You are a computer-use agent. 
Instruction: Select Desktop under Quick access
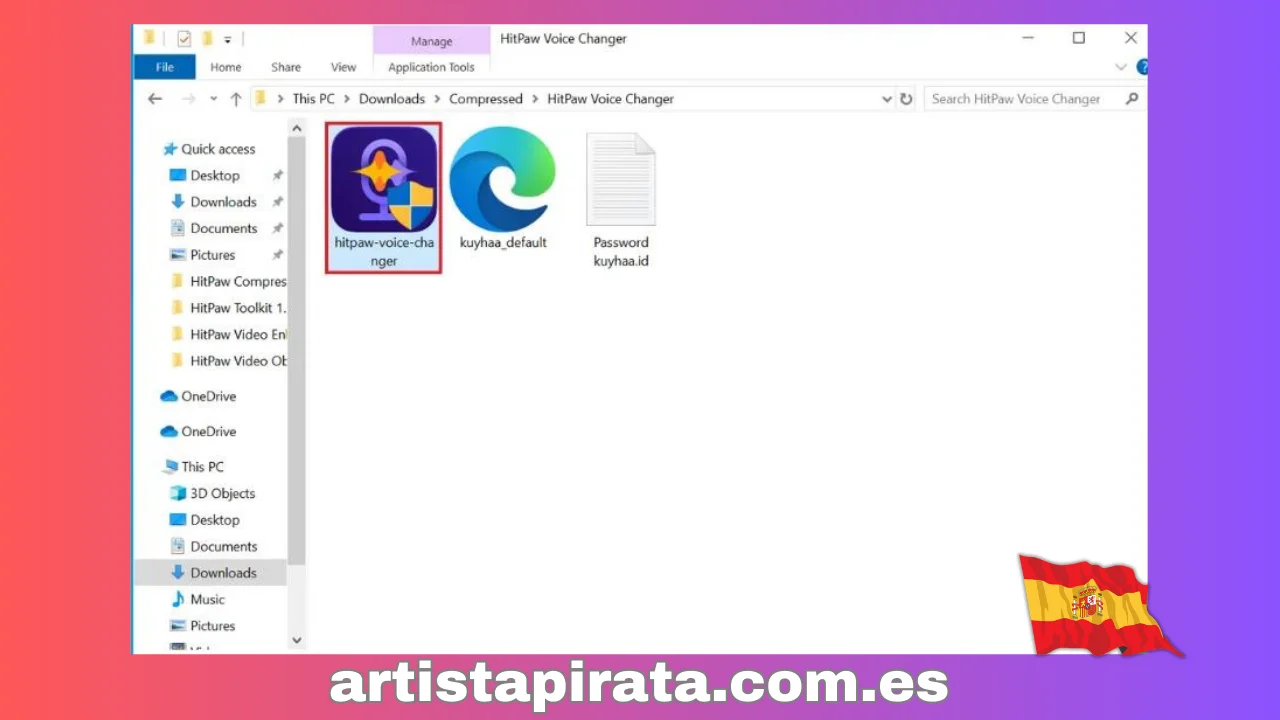click(215, 175)
